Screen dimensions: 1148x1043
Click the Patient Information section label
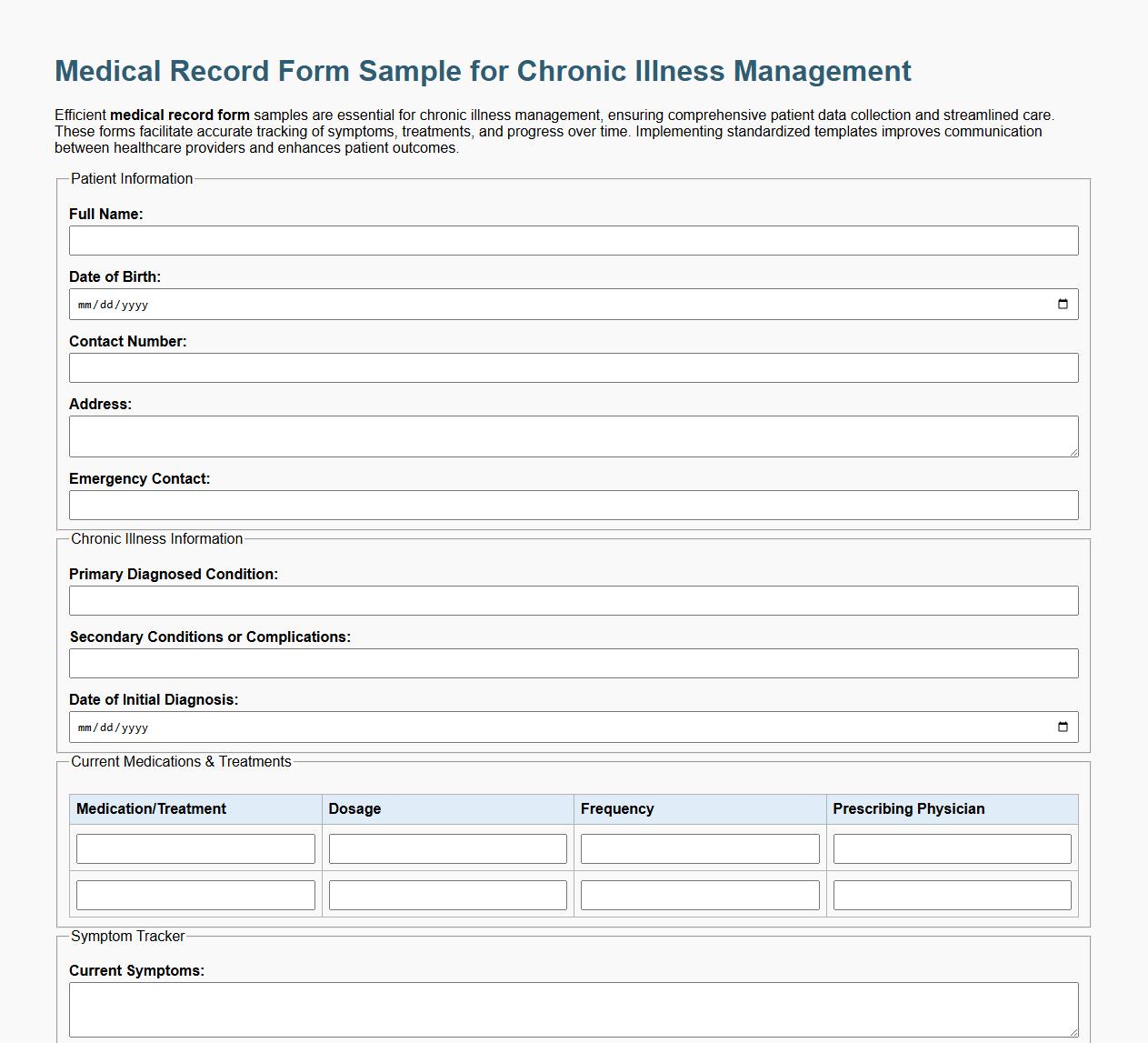point(132,179)
